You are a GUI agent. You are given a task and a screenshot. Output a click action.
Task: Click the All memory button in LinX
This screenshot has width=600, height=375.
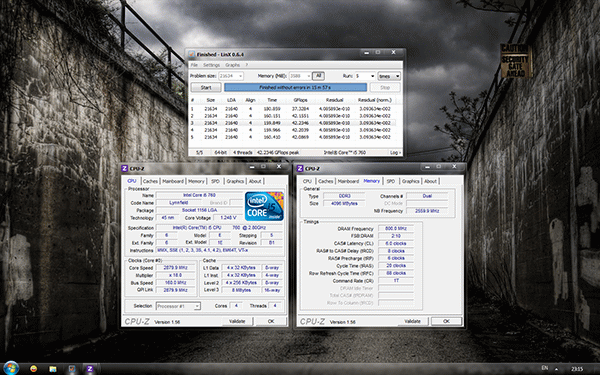[318, 76]
